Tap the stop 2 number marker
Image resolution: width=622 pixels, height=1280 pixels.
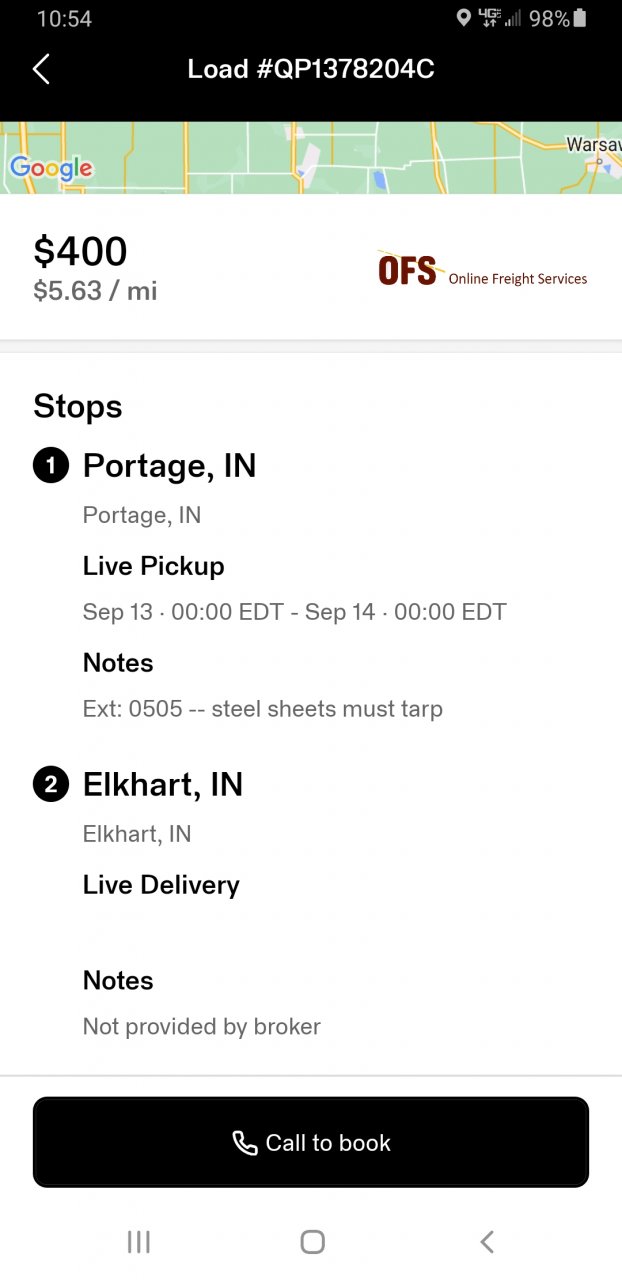[x=51, y=785]
